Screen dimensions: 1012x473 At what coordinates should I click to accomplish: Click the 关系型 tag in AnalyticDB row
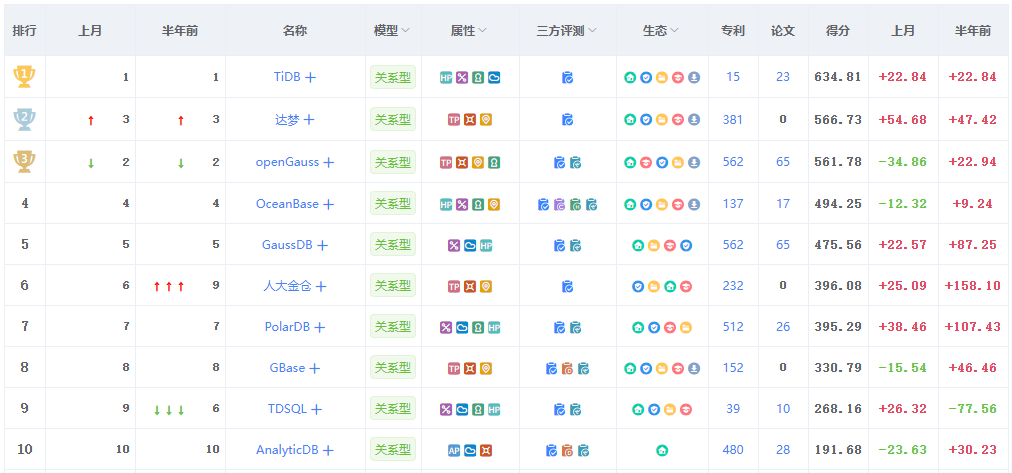pos(392,450)
